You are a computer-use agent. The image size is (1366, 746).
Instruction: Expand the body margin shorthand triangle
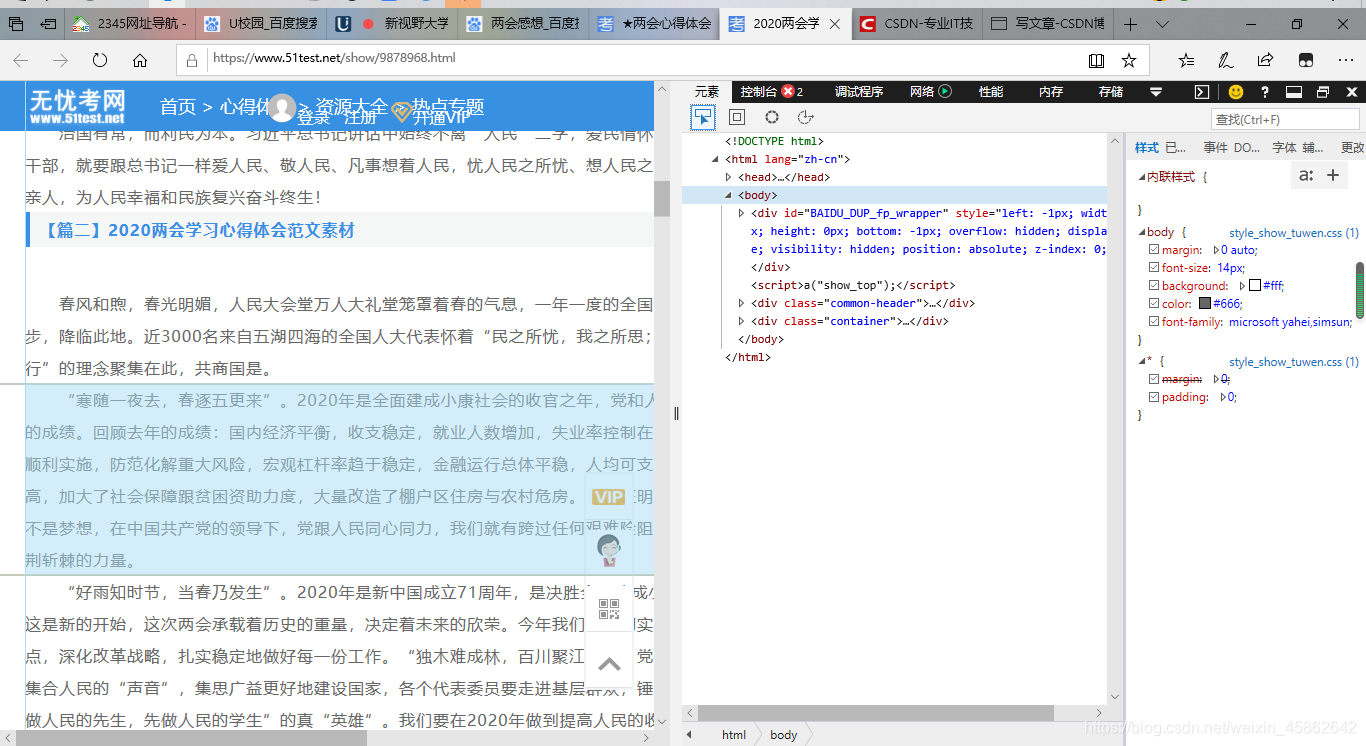1216,250
